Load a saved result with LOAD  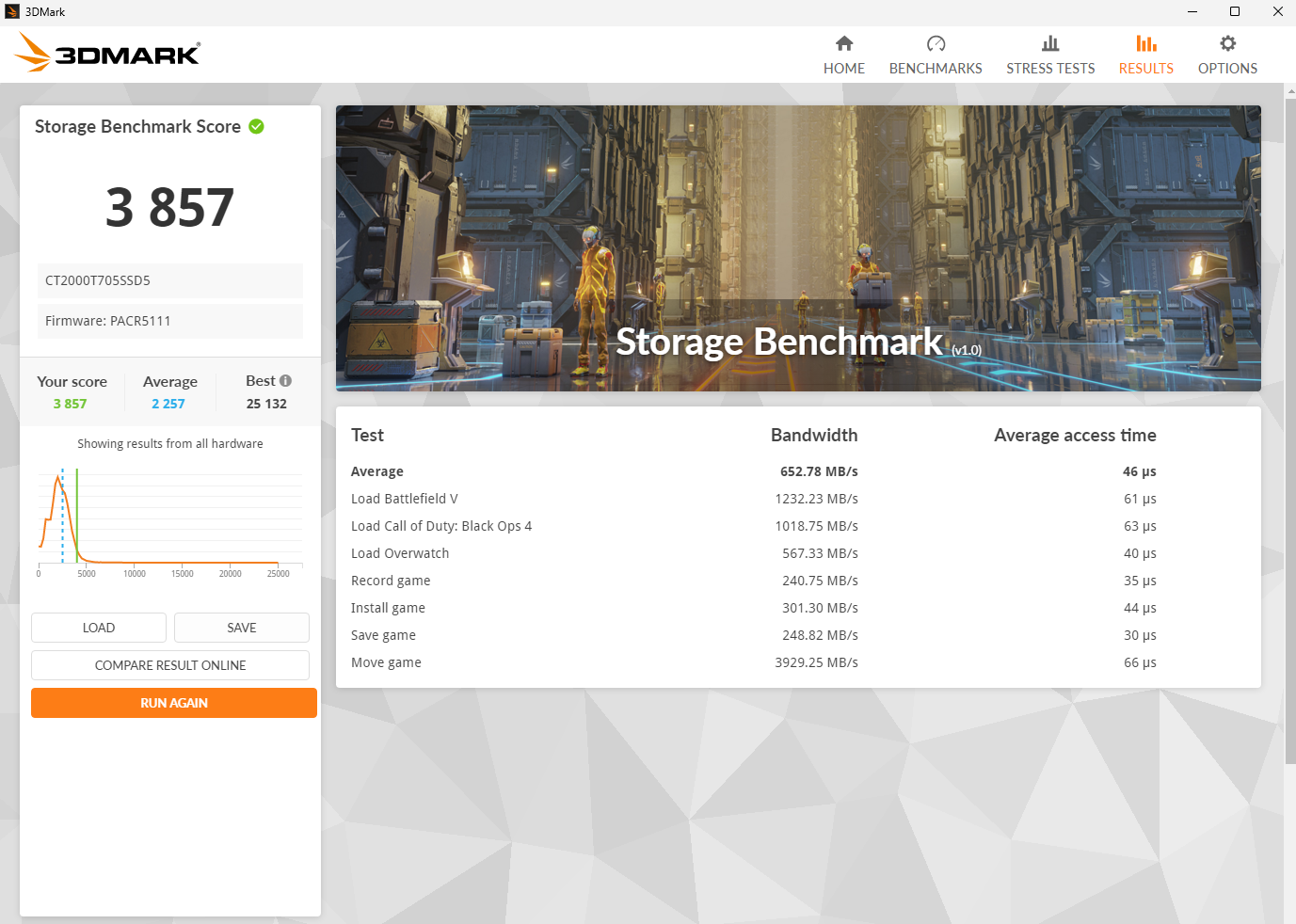pyautogui.click(x=98, y=628)
